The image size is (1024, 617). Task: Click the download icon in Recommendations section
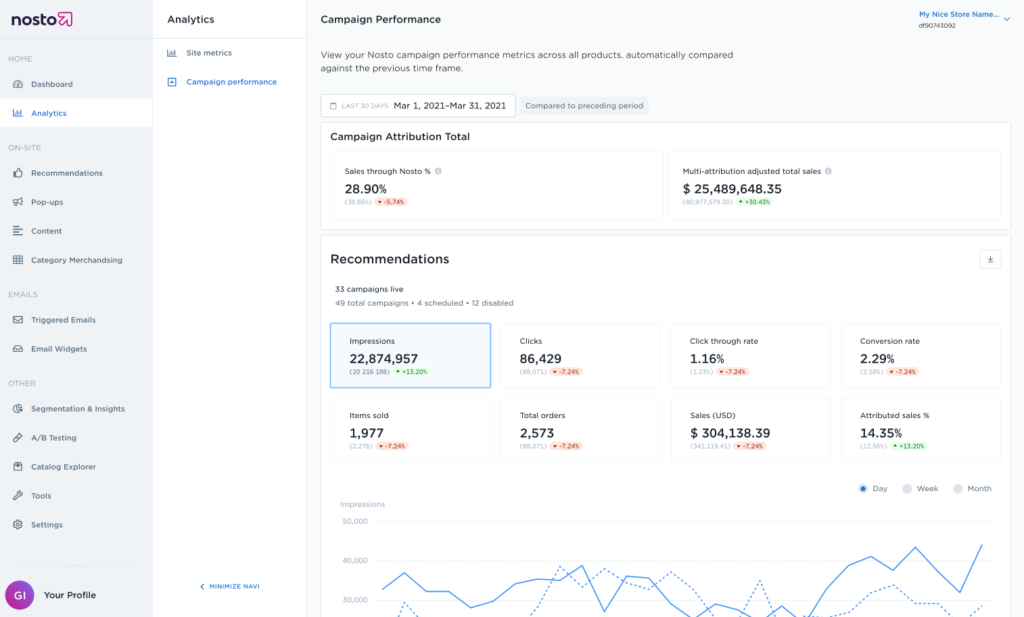point(990,259)
